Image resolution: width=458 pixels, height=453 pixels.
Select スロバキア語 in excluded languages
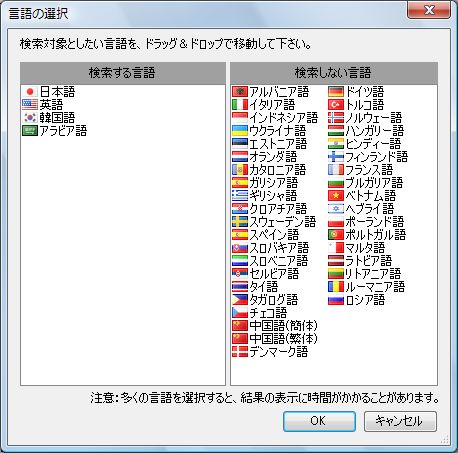click(271, 248)
